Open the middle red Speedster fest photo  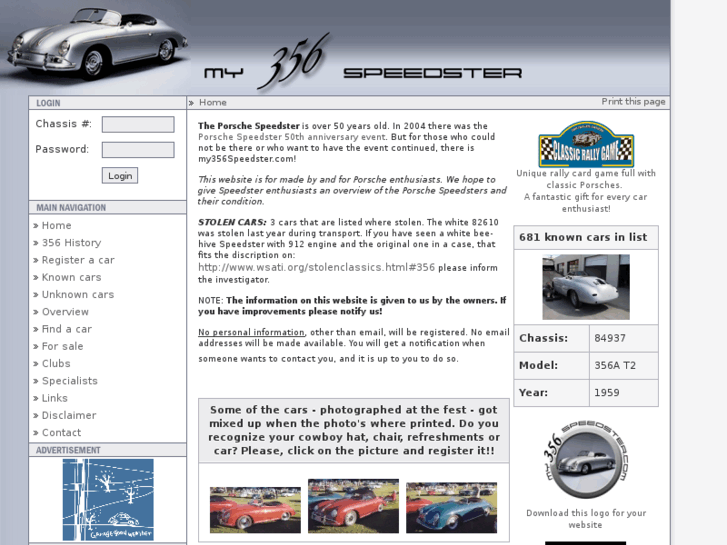point(353,506)
